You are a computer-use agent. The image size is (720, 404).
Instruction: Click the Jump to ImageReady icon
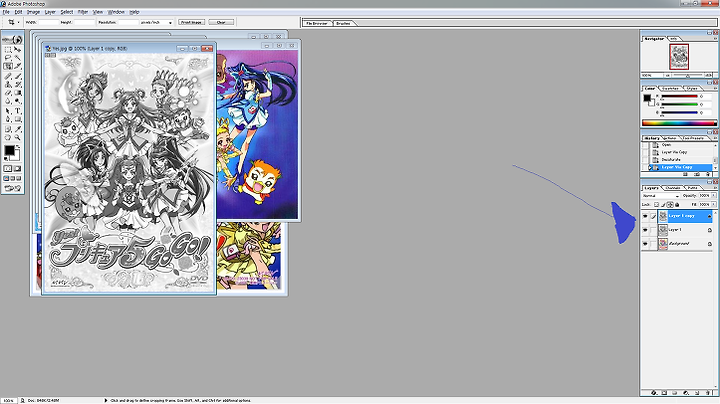coord(12,188)
